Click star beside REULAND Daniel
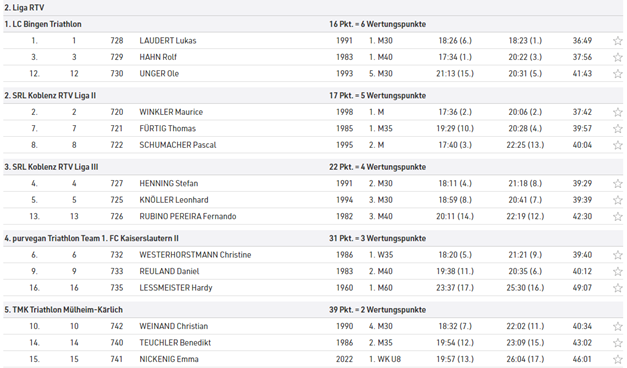 (617, 272)
